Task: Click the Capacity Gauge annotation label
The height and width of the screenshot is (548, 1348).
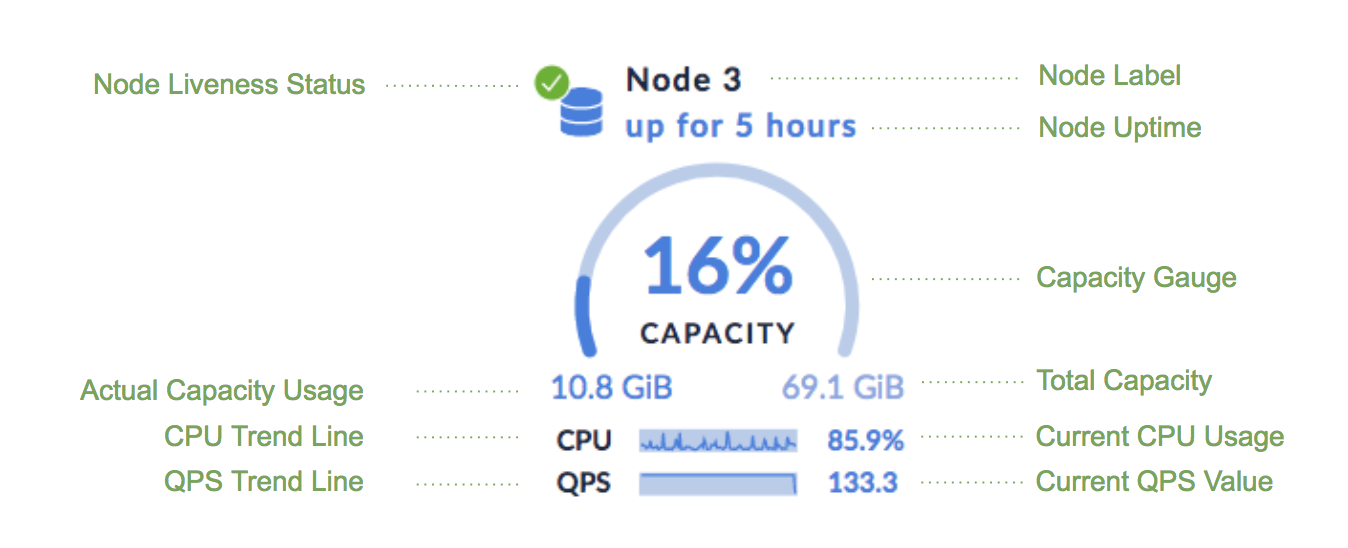Action: (x=1136, y=278)
